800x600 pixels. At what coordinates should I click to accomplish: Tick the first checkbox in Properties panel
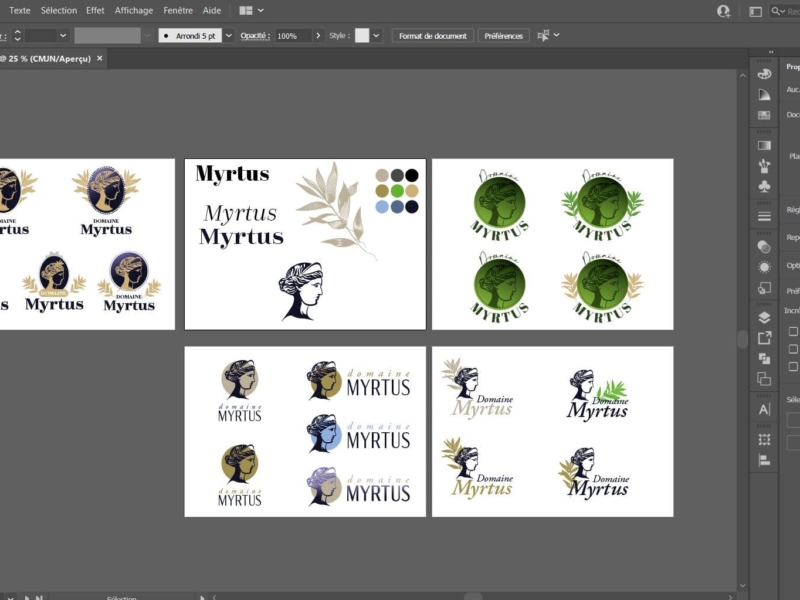pyautogui.click(x=793, y=331)
